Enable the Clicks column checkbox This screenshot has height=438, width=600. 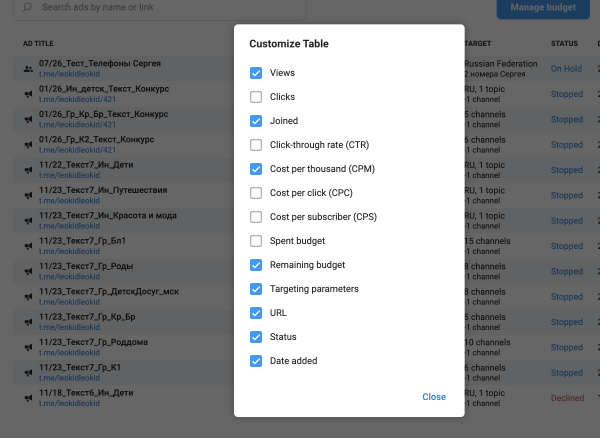pyautogui.click(x=256, y=97)
